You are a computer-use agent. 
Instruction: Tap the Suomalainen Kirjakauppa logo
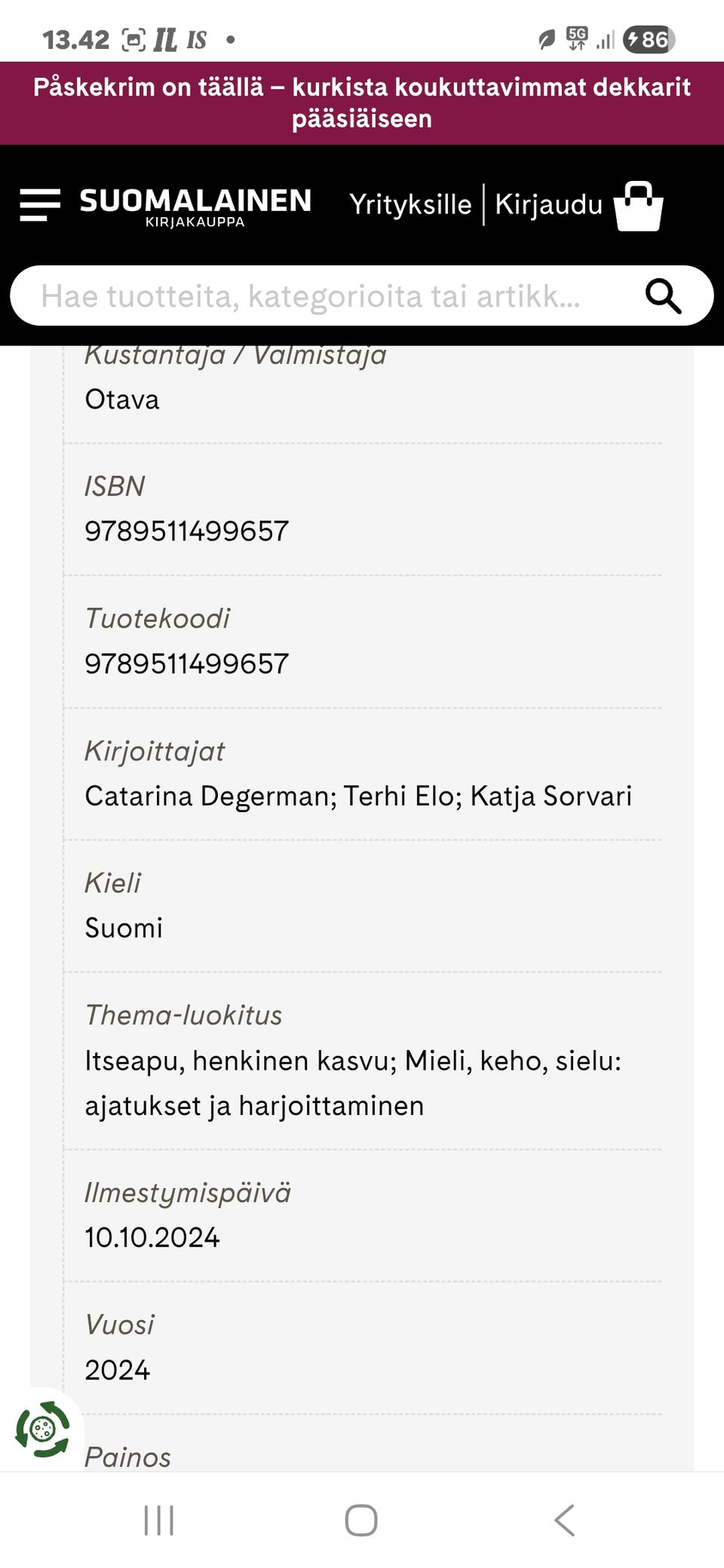point(195,206)
